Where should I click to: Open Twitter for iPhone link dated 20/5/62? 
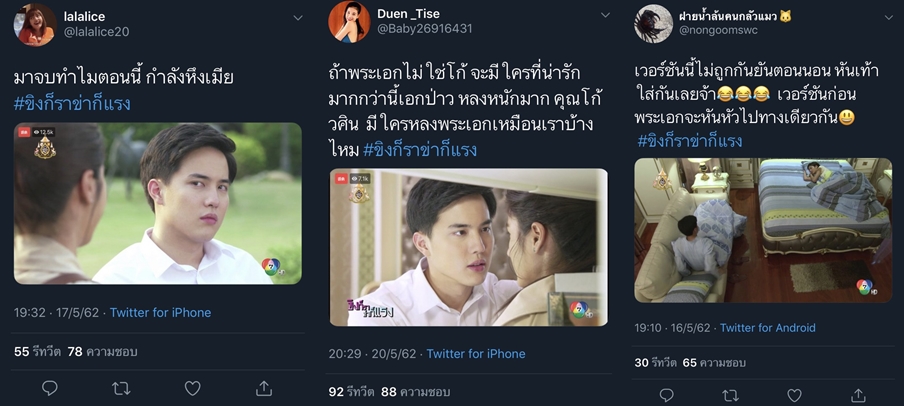pos(476,354)
